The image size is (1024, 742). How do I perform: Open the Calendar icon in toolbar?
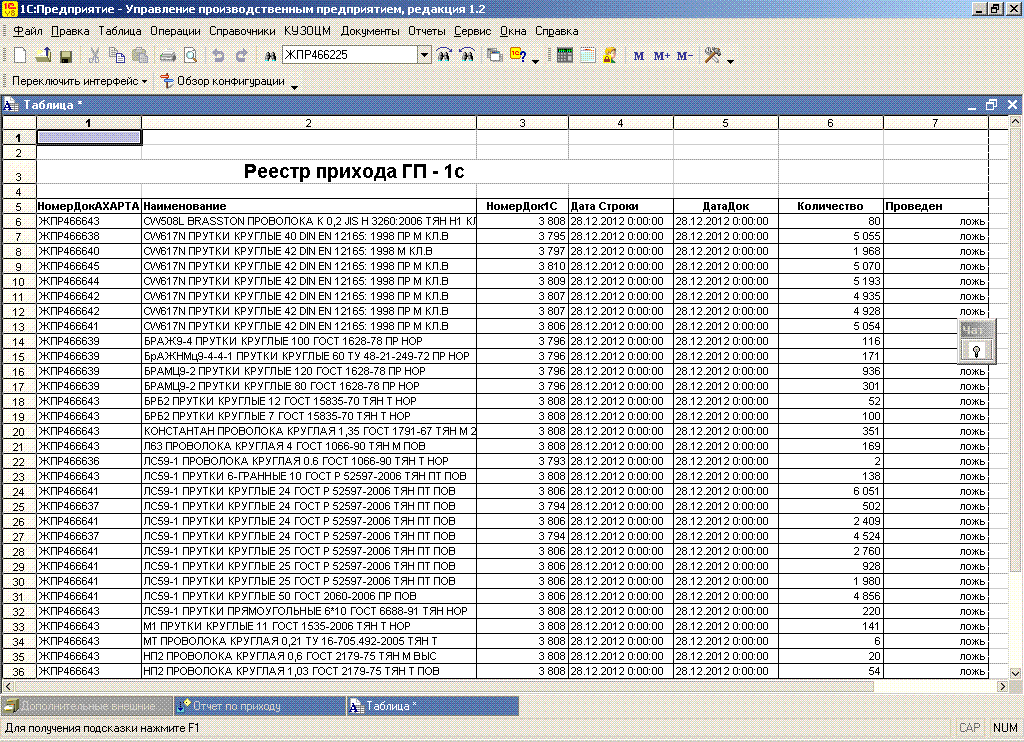[588, 56]
